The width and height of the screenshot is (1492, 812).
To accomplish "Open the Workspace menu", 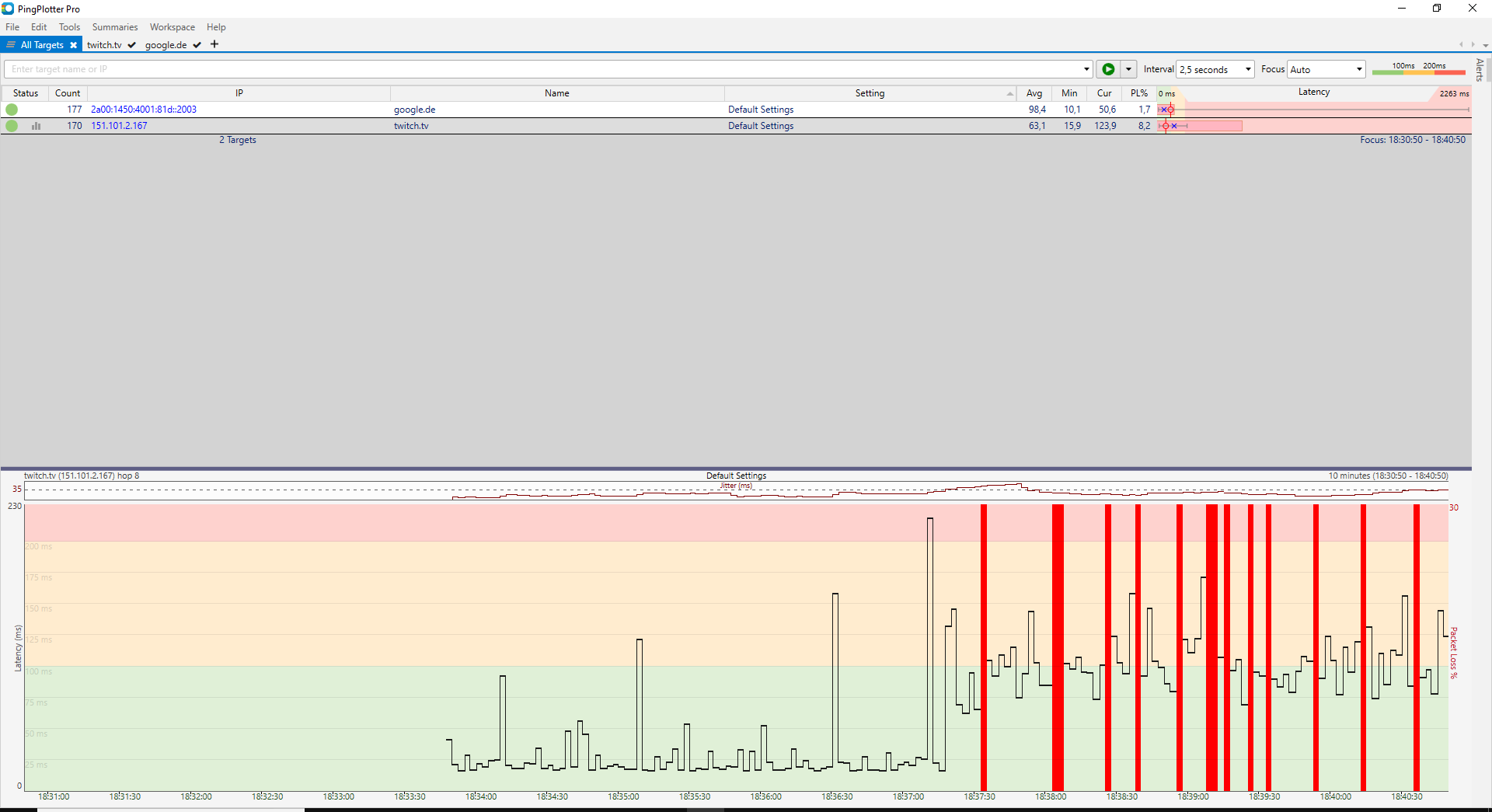I will pyautogui.click(x=173, y=27).
